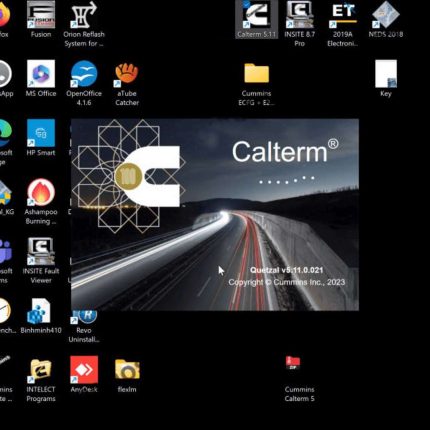Open the INSITE Fault Viewer icon
Screen dimensions: 430x430
click(41, 261)
